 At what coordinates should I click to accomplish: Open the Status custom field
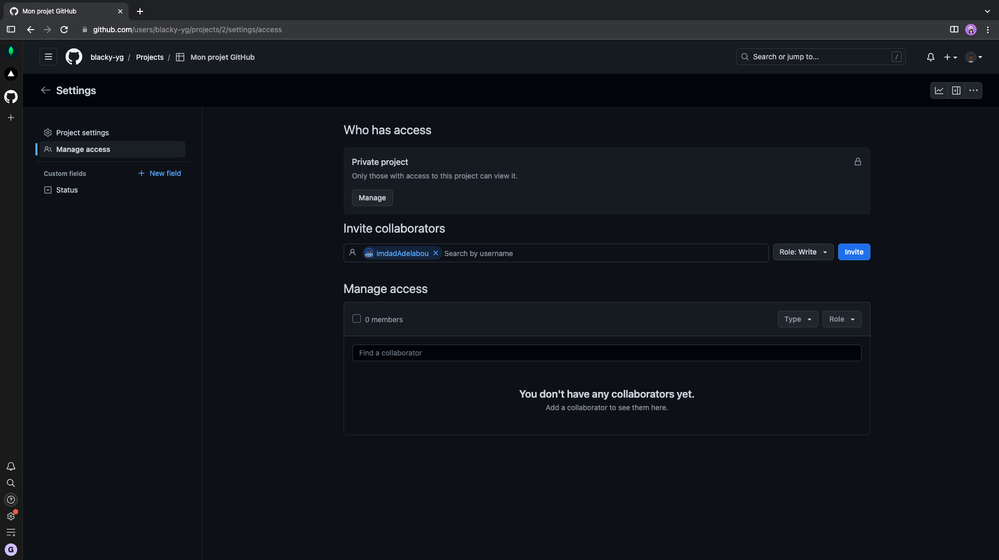pyautogui.click(x=66, y=190)
